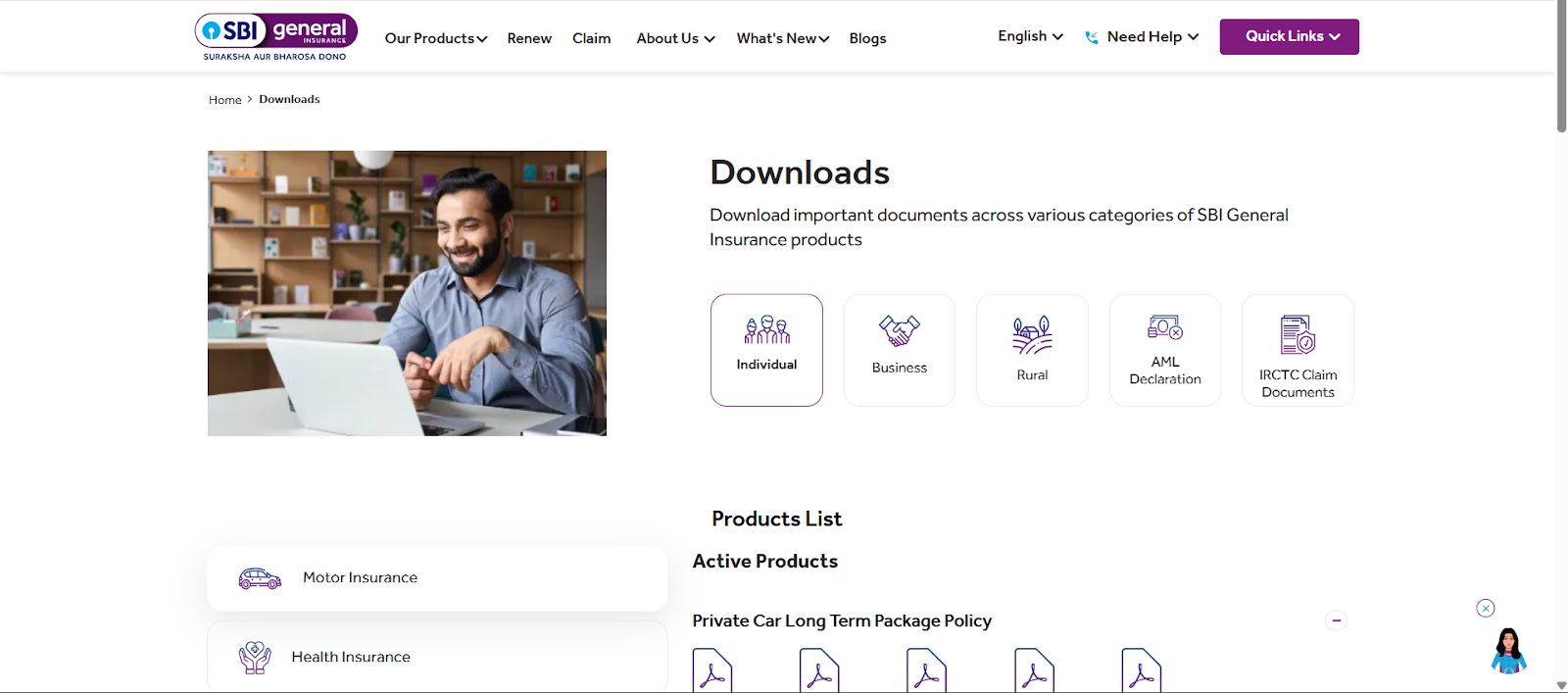Screen dimensions: 1568x693
Task: Open the Claim menu item
Action: (591, 38)
